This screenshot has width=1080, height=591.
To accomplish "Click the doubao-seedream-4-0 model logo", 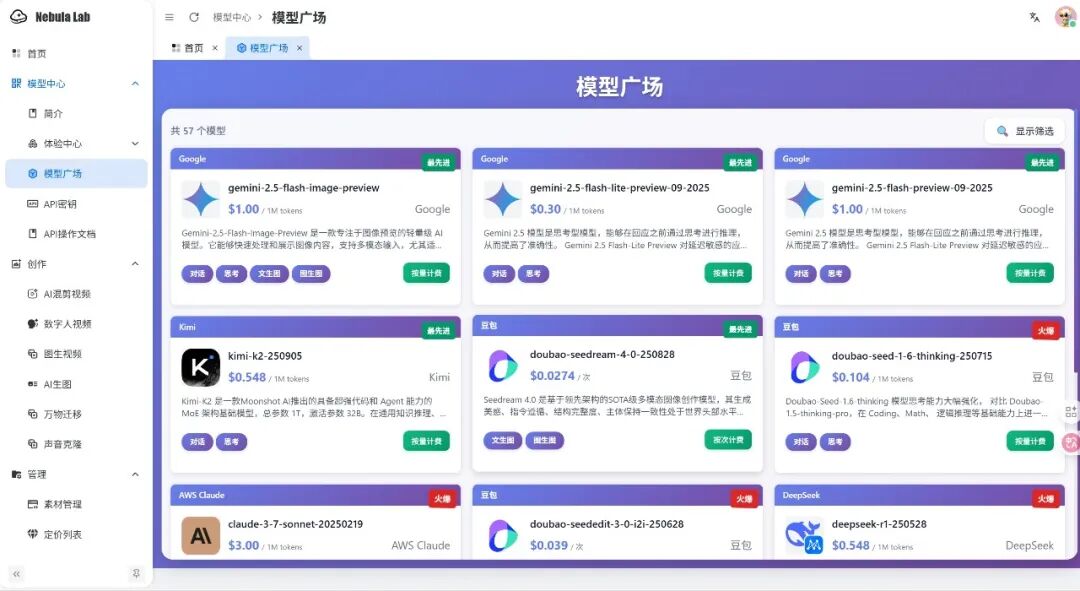I will 503,366.
